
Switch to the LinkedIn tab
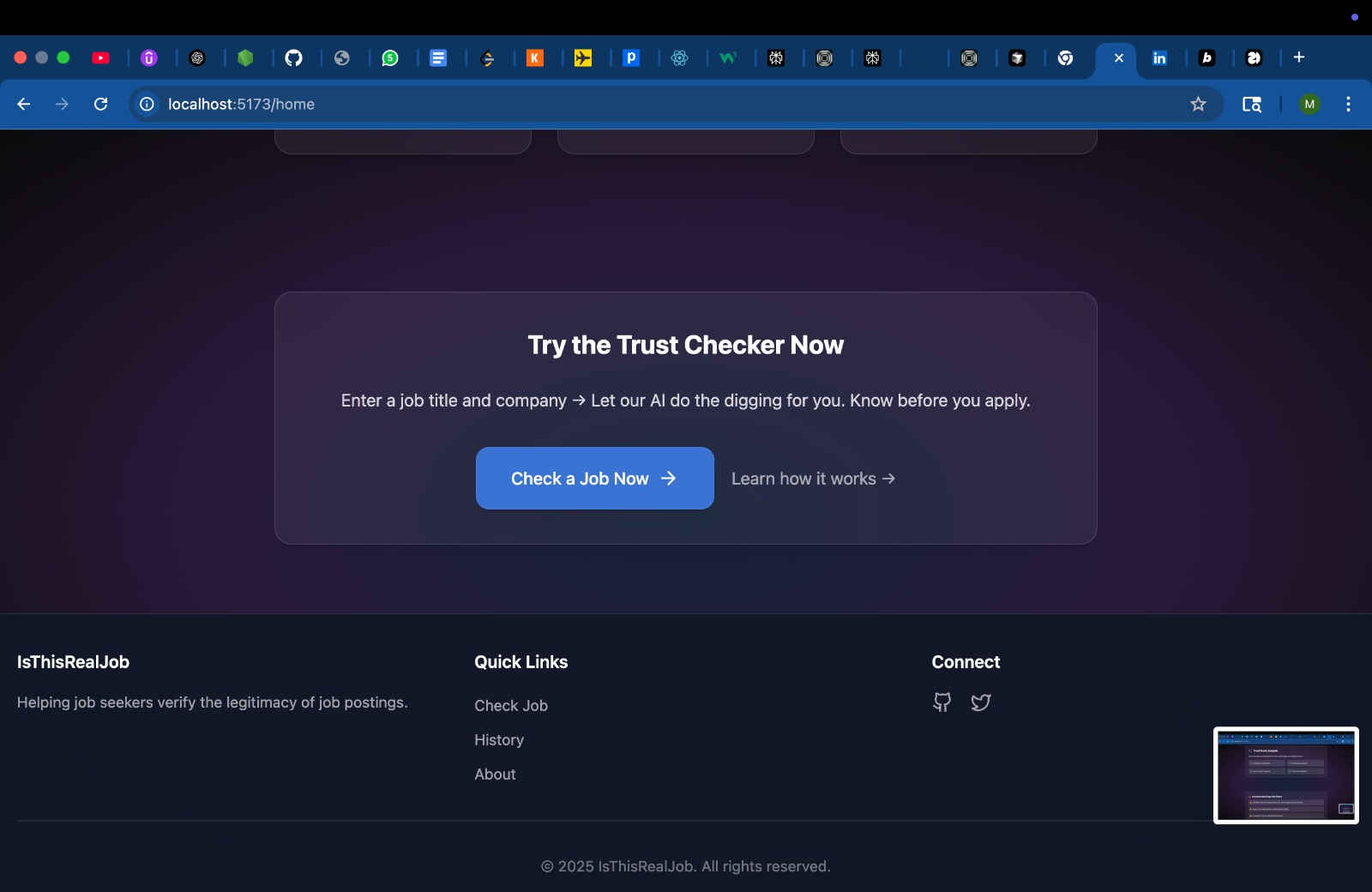coord(1159,57)
